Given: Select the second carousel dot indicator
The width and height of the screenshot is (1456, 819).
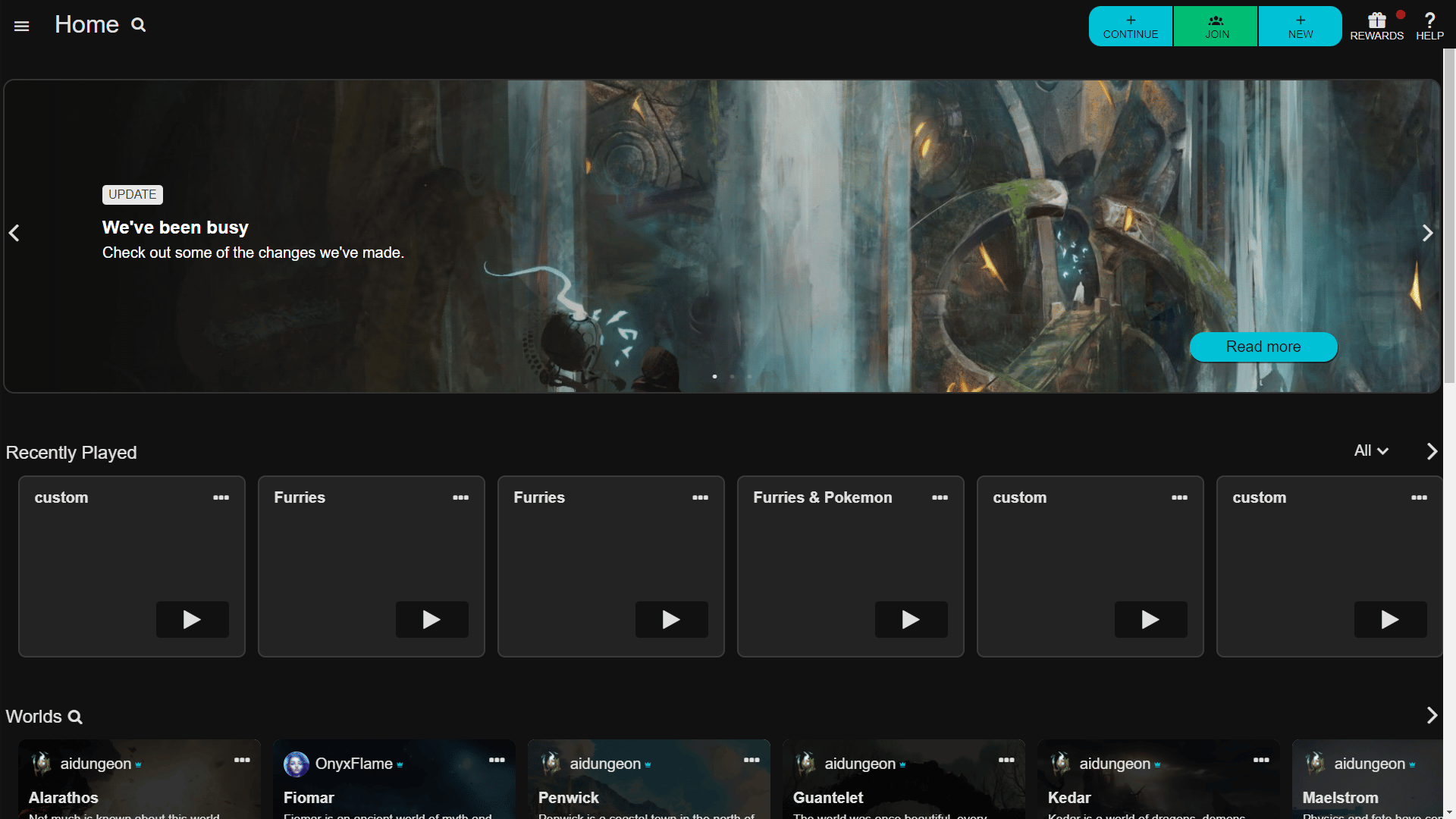Looking at the screenshot, I should coord(732,376).
